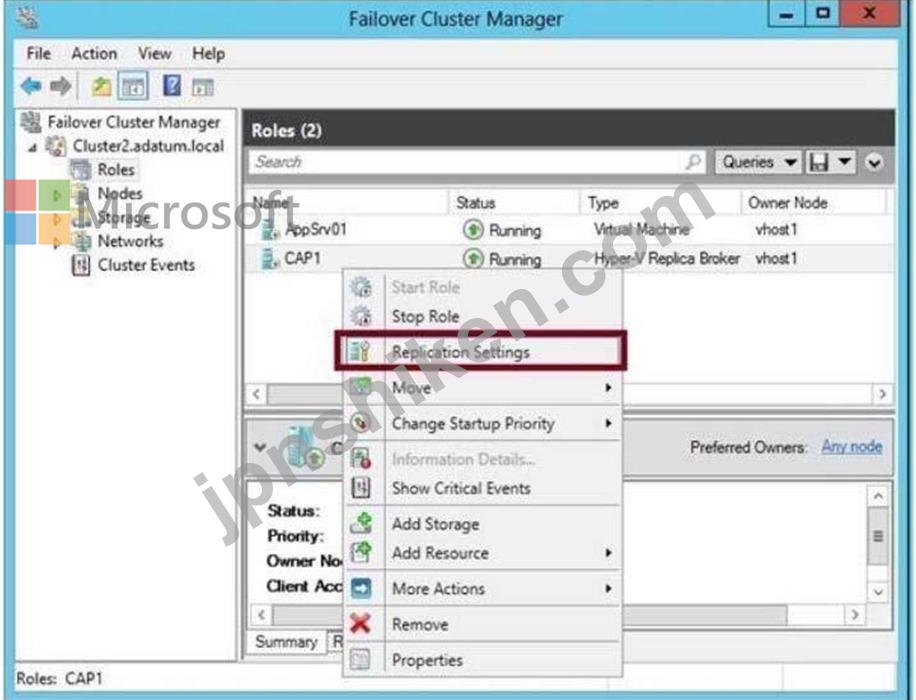916x700 pixels.
Task: Collapse the Cluster2.adatum.local tree node
Action: (33, 147)
